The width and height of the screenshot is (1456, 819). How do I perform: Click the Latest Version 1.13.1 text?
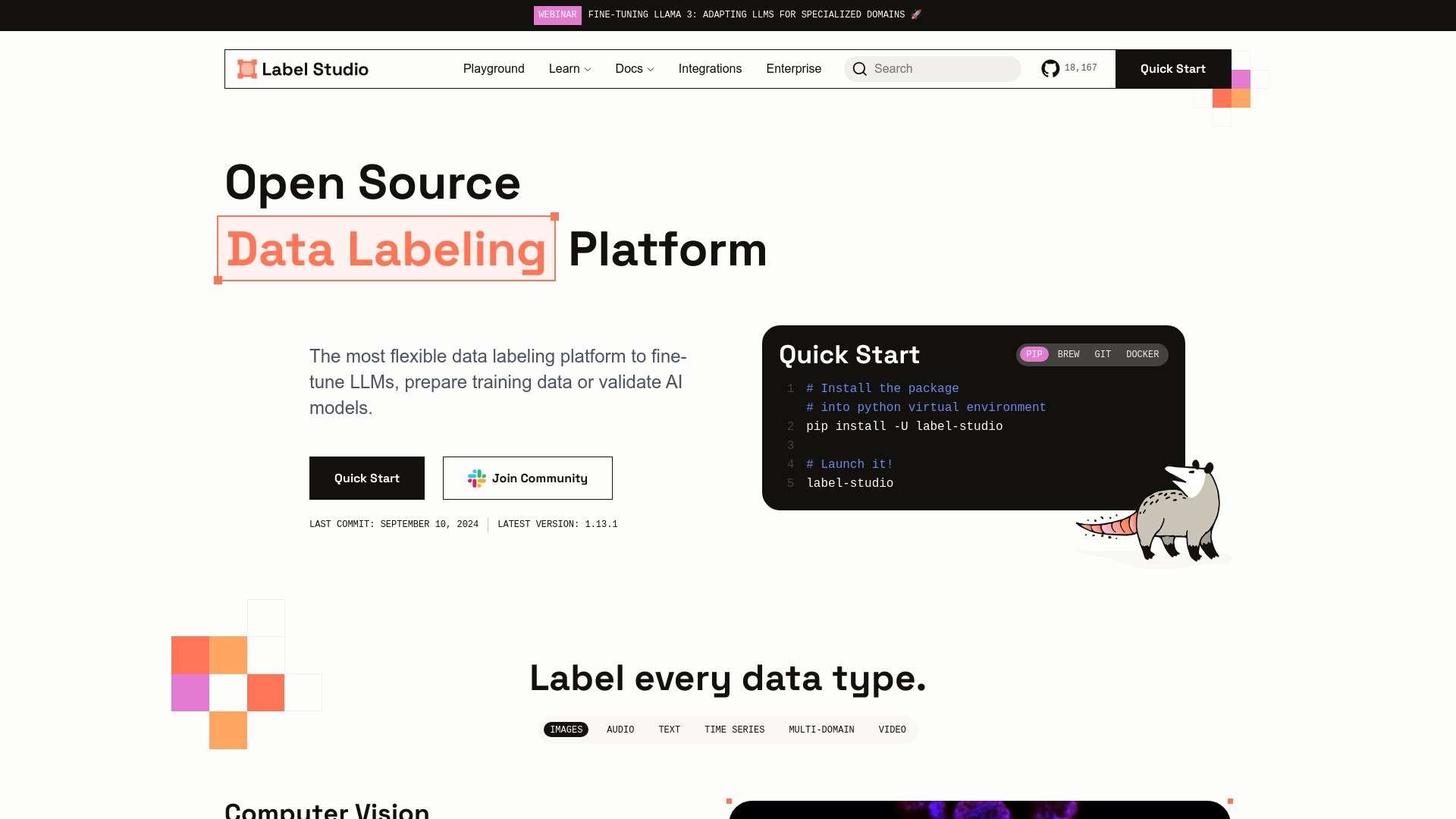(x=557, y=524)
